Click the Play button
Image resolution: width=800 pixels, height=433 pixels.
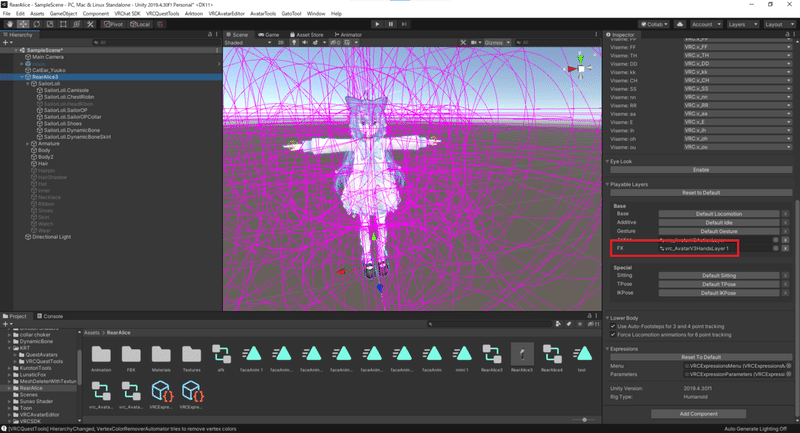377,24
